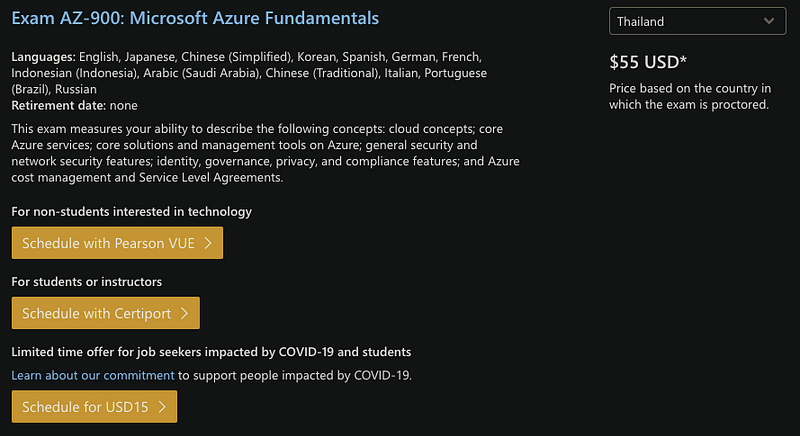Click Schedule with Certiport button
Viewport: 800px width, 436px height.
pyautogui.click(x=106, y=313)
